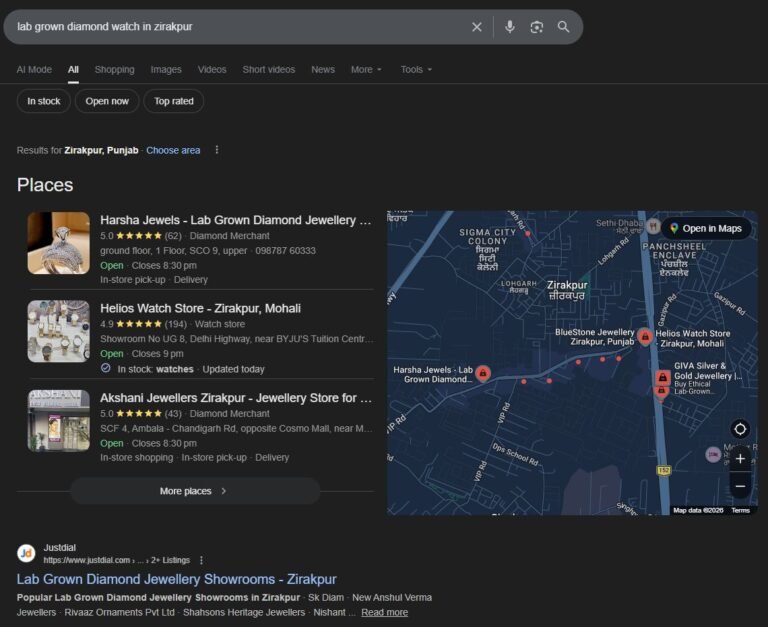The height and width of the screenshot is (627, 768).
Task: Open map Terms link
Action: coord(741,510)
